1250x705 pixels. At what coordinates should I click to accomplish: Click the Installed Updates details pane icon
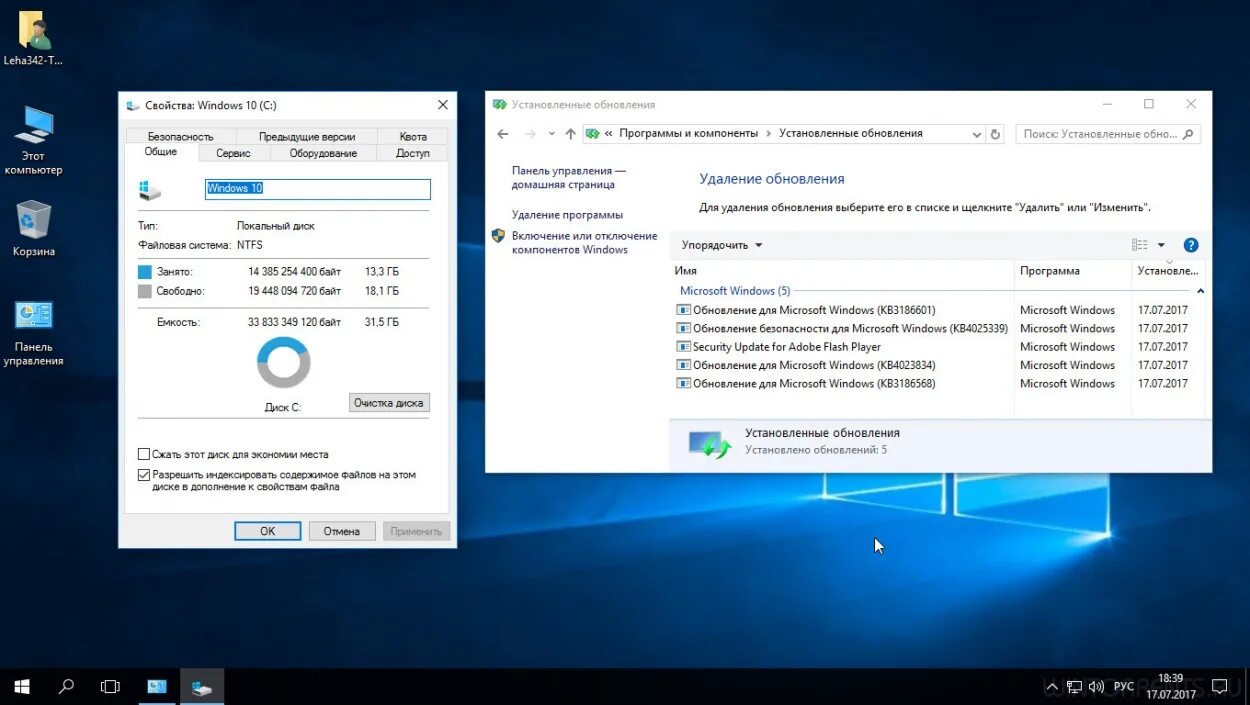(710, 443)
